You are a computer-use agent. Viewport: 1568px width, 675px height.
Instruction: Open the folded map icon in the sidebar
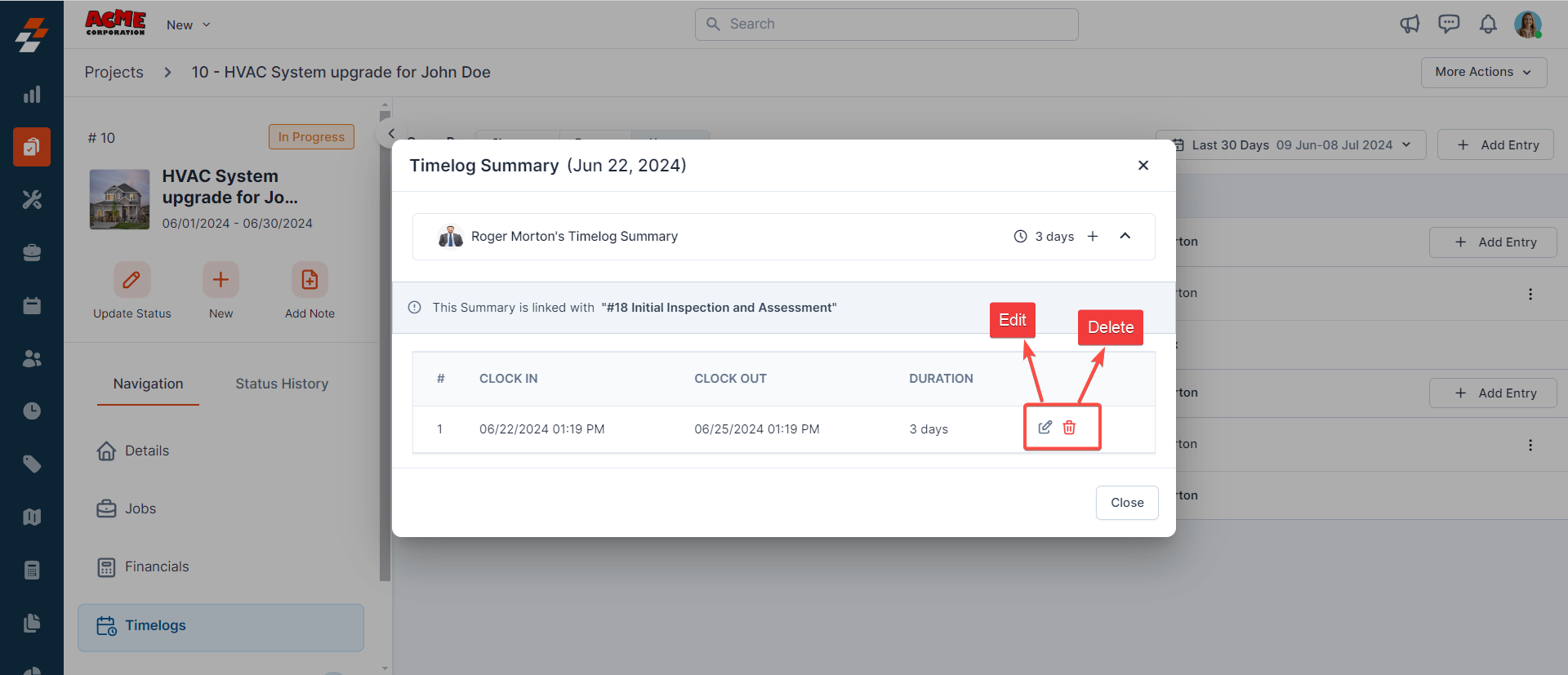32,517
